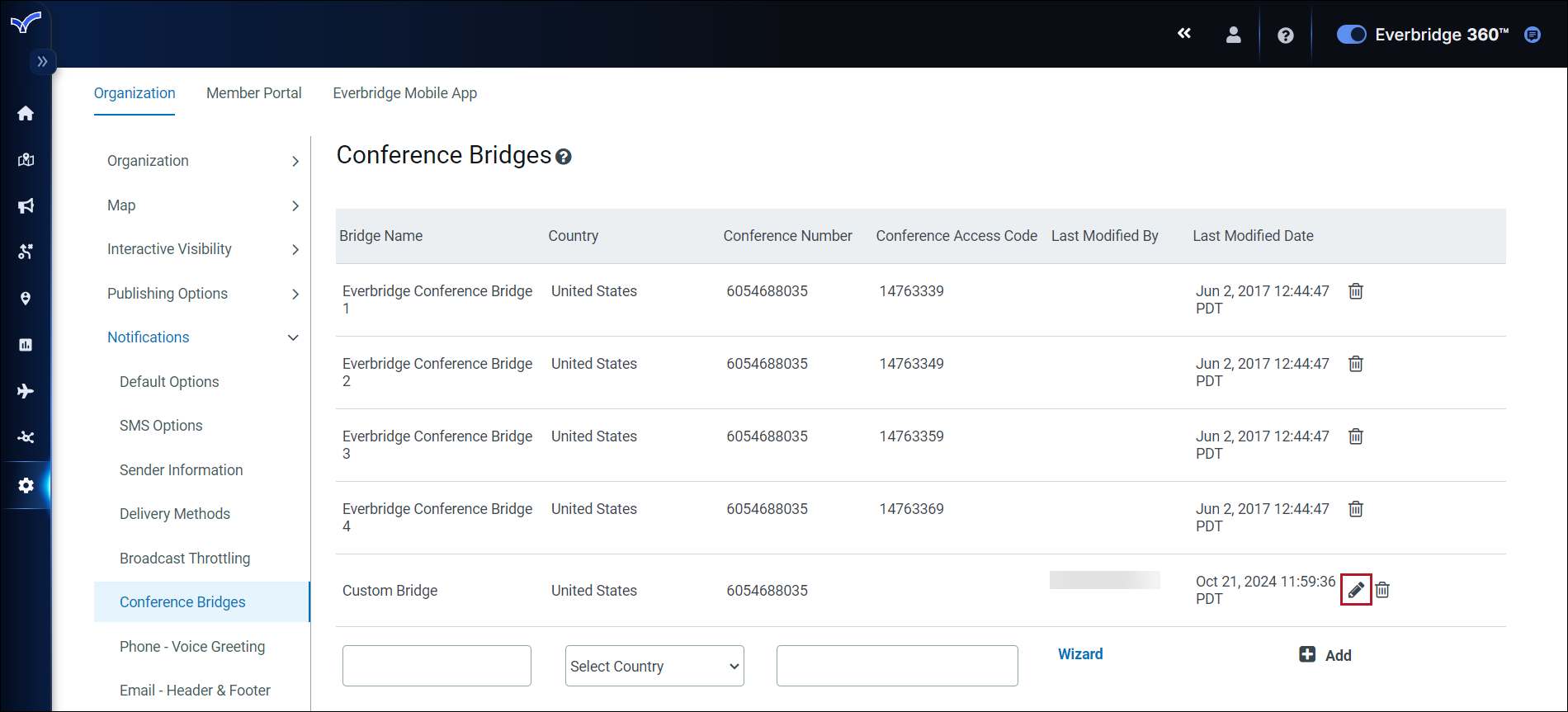Viewport: 1568px width, 712px height.
Task: Open Broadcast Throttling settings
Action: [x=185, y=559]
